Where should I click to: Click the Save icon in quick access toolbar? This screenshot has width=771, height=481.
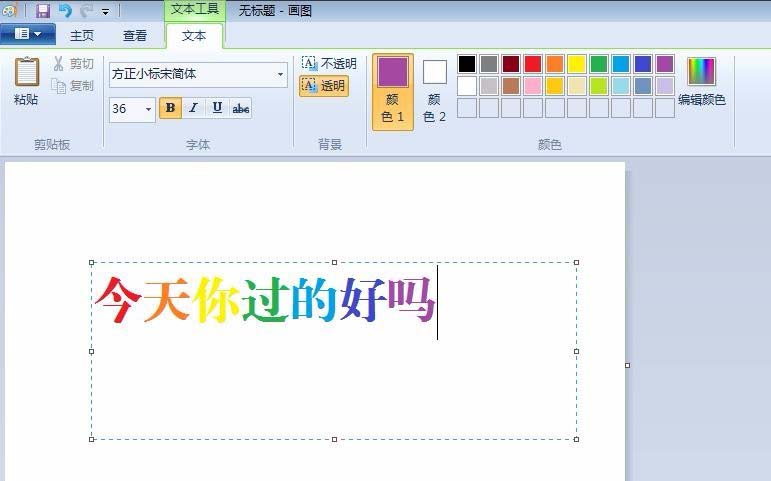tap(43, 10)
